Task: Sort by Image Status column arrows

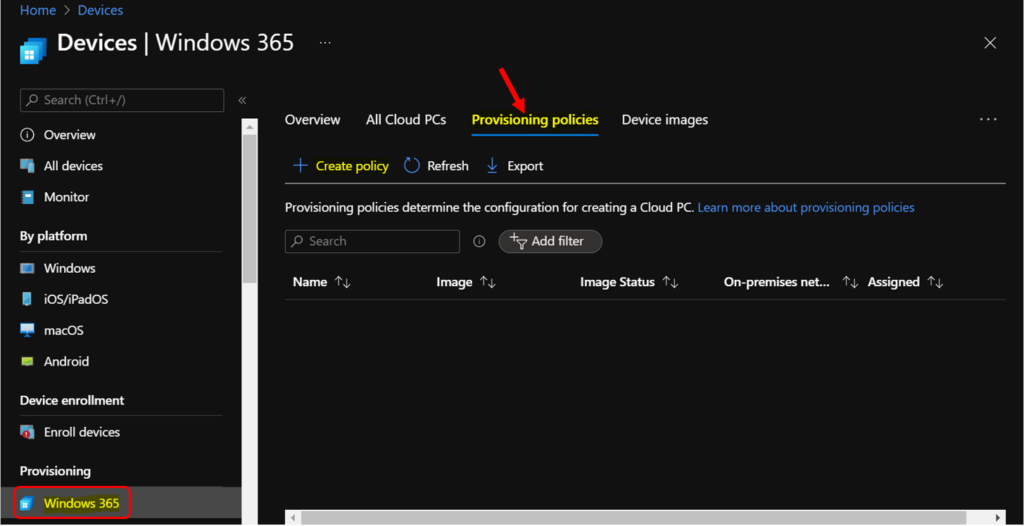Action: (x=670, y=282)
